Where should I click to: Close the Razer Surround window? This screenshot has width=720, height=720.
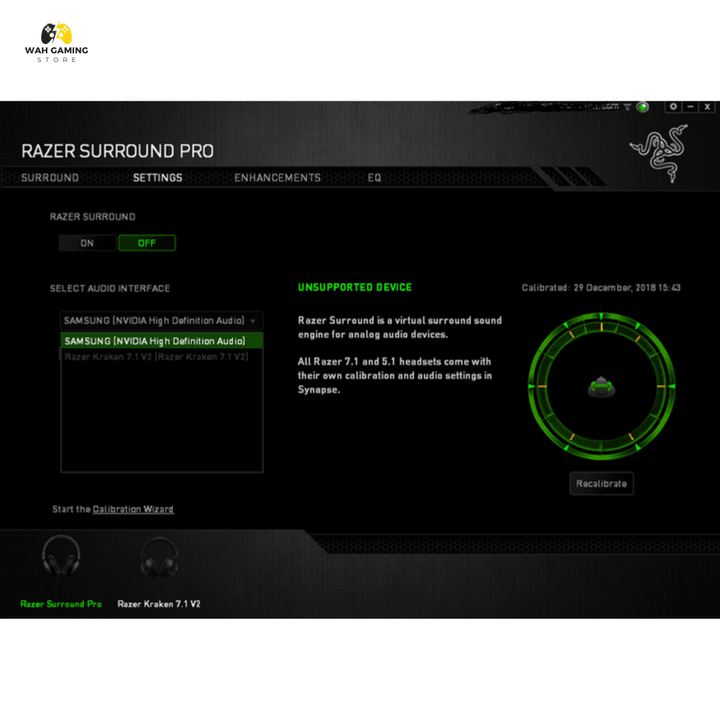(x=707, y=107)
